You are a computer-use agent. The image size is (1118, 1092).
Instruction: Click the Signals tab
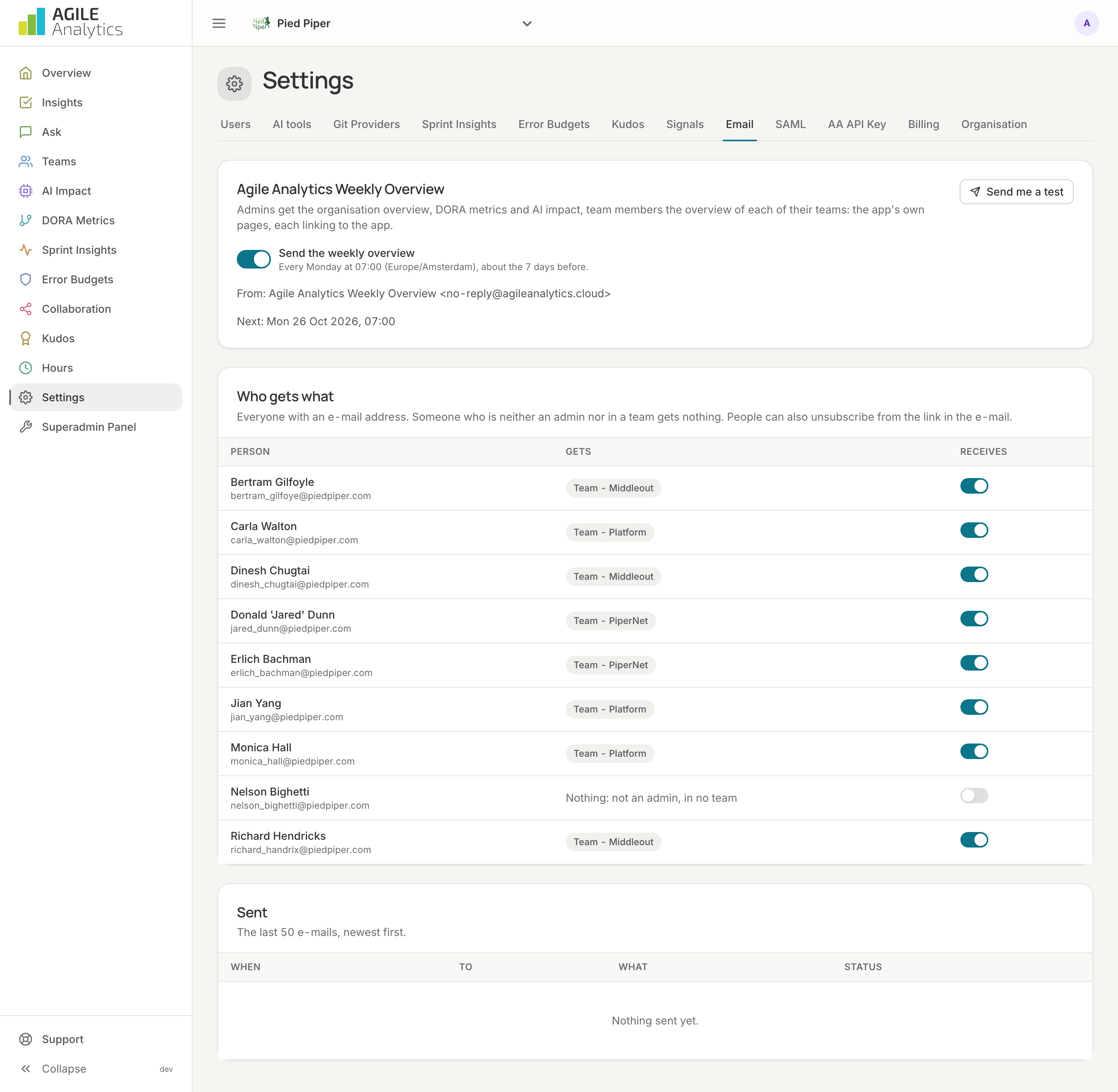click(x=684, y=125)
